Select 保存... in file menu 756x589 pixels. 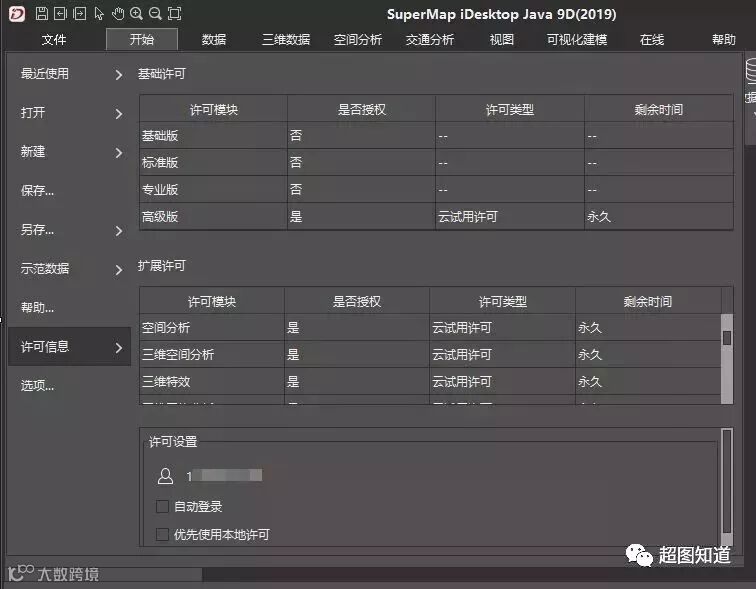coord(69,191)
